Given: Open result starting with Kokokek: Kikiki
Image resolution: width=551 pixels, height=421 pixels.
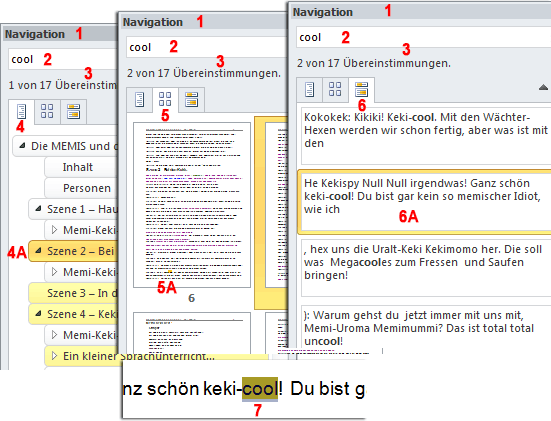Looking at the screenshot, I should point(426,136).
